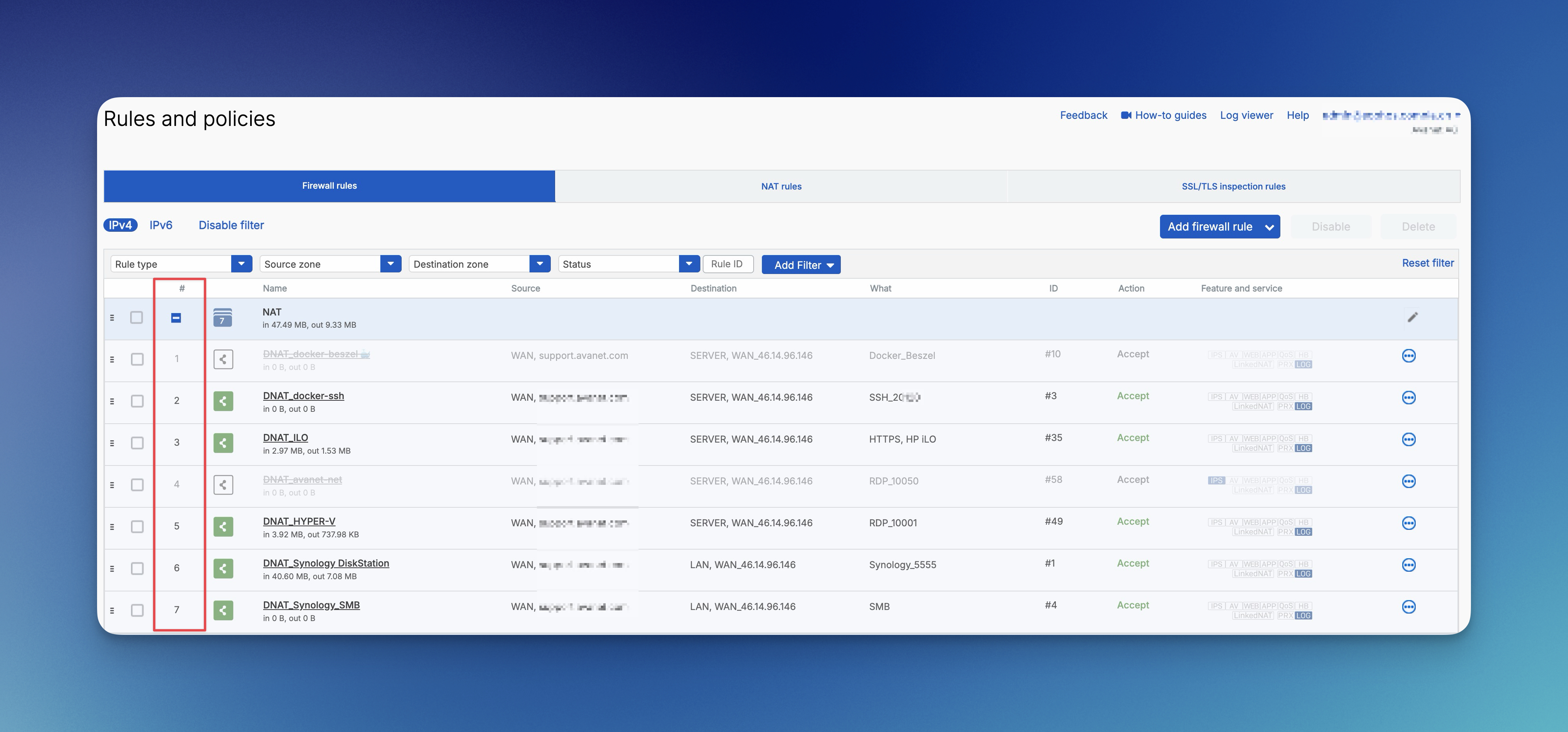Viewport: 1568px width, 732px height.
Task: Open more options for DNAT_Synology DiskStation rule
Action: coord(1409,565)
